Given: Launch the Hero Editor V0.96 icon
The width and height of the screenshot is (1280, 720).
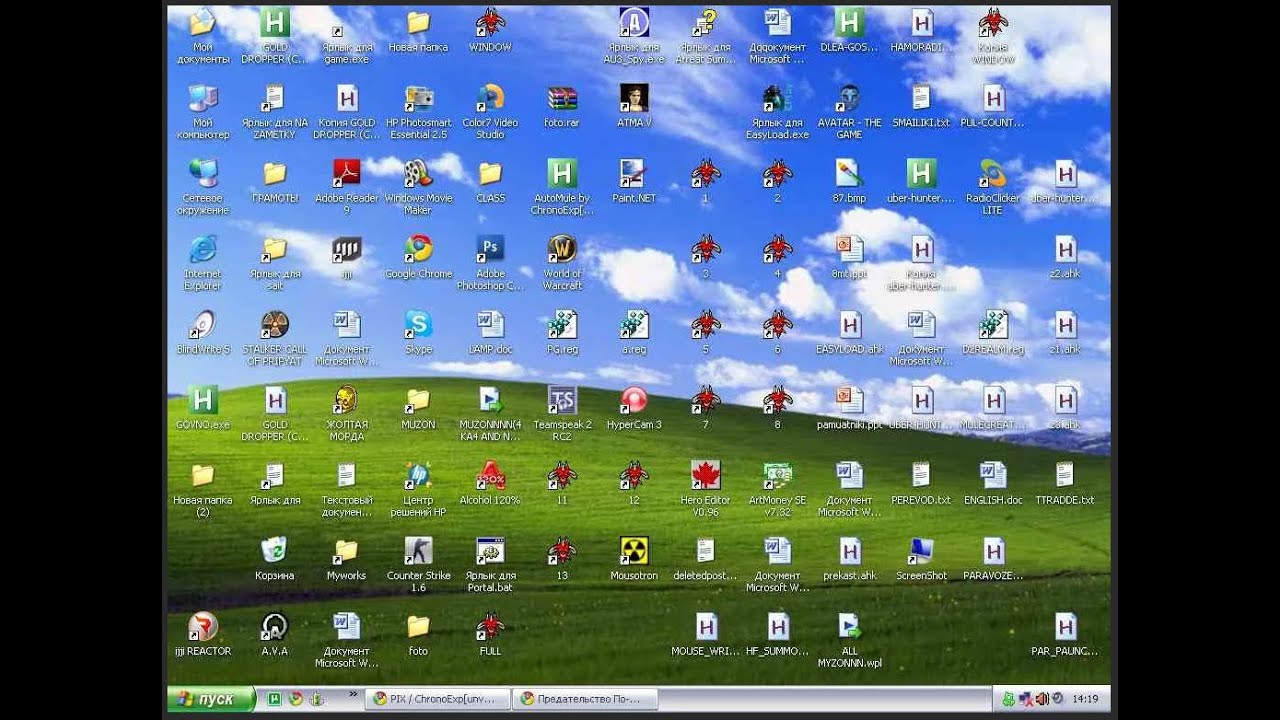Looking at the screenshot, I should pyautogui.click(x=706, y=489).
